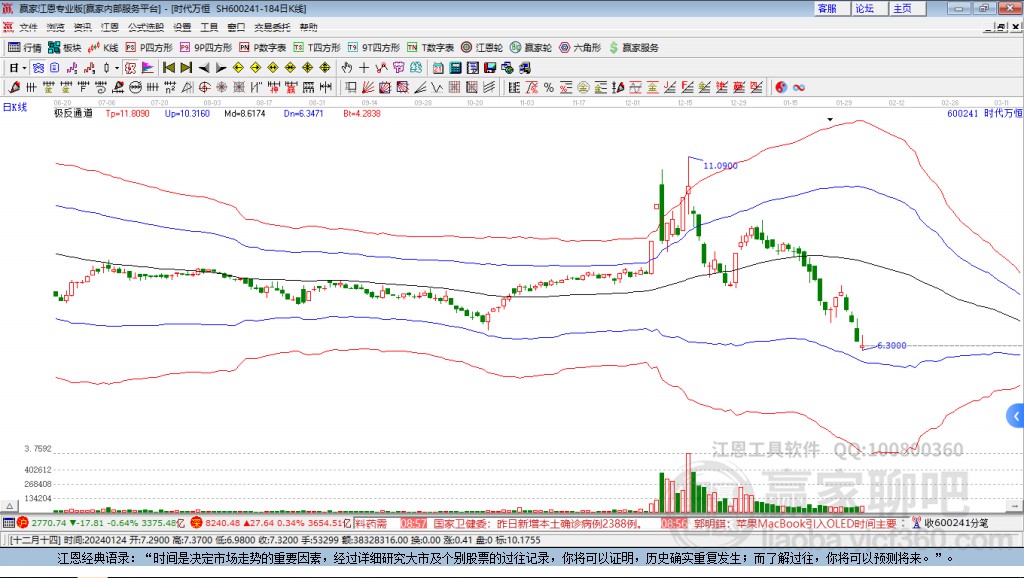The width and height of the screenshot is (1024, 578).
Task: Click the truck icon on toolbar
Action: (524, 68)
